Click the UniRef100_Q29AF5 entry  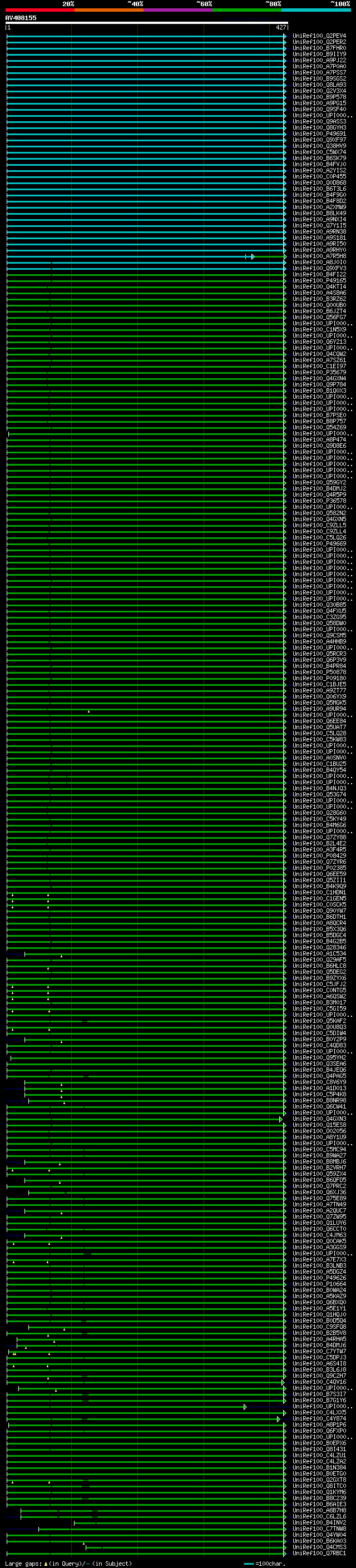point(319,960)
